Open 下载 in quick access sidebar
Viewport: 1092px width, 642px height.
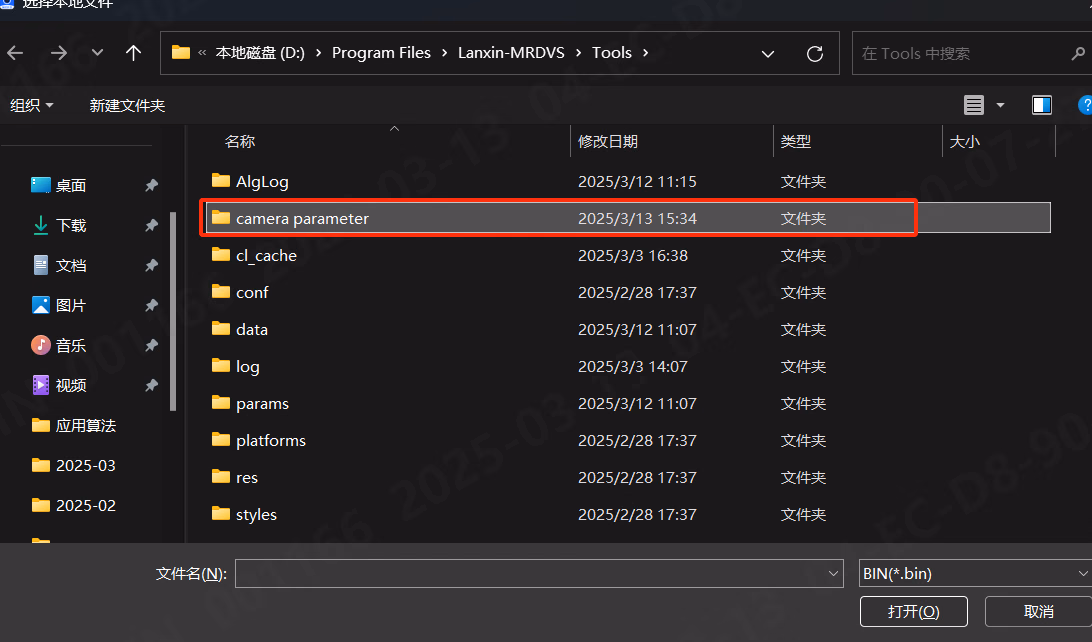(58, 225)
